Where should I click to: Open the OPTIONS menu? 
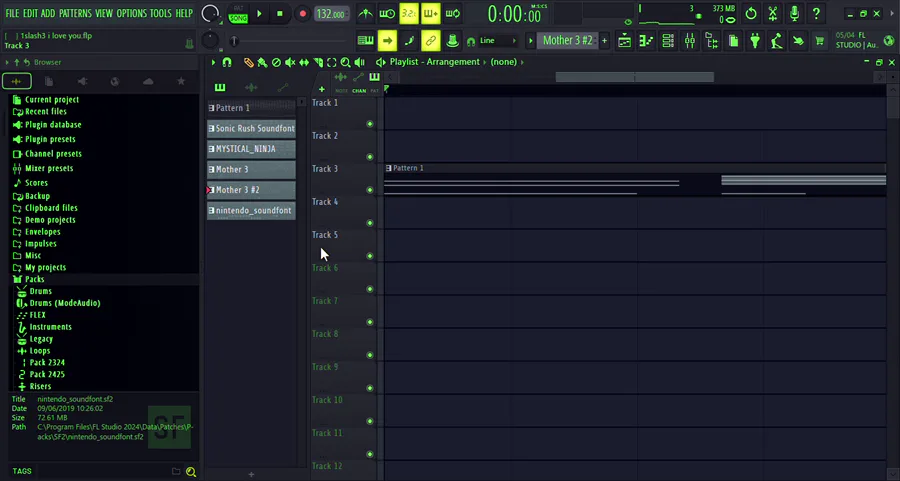click(131, 13)
